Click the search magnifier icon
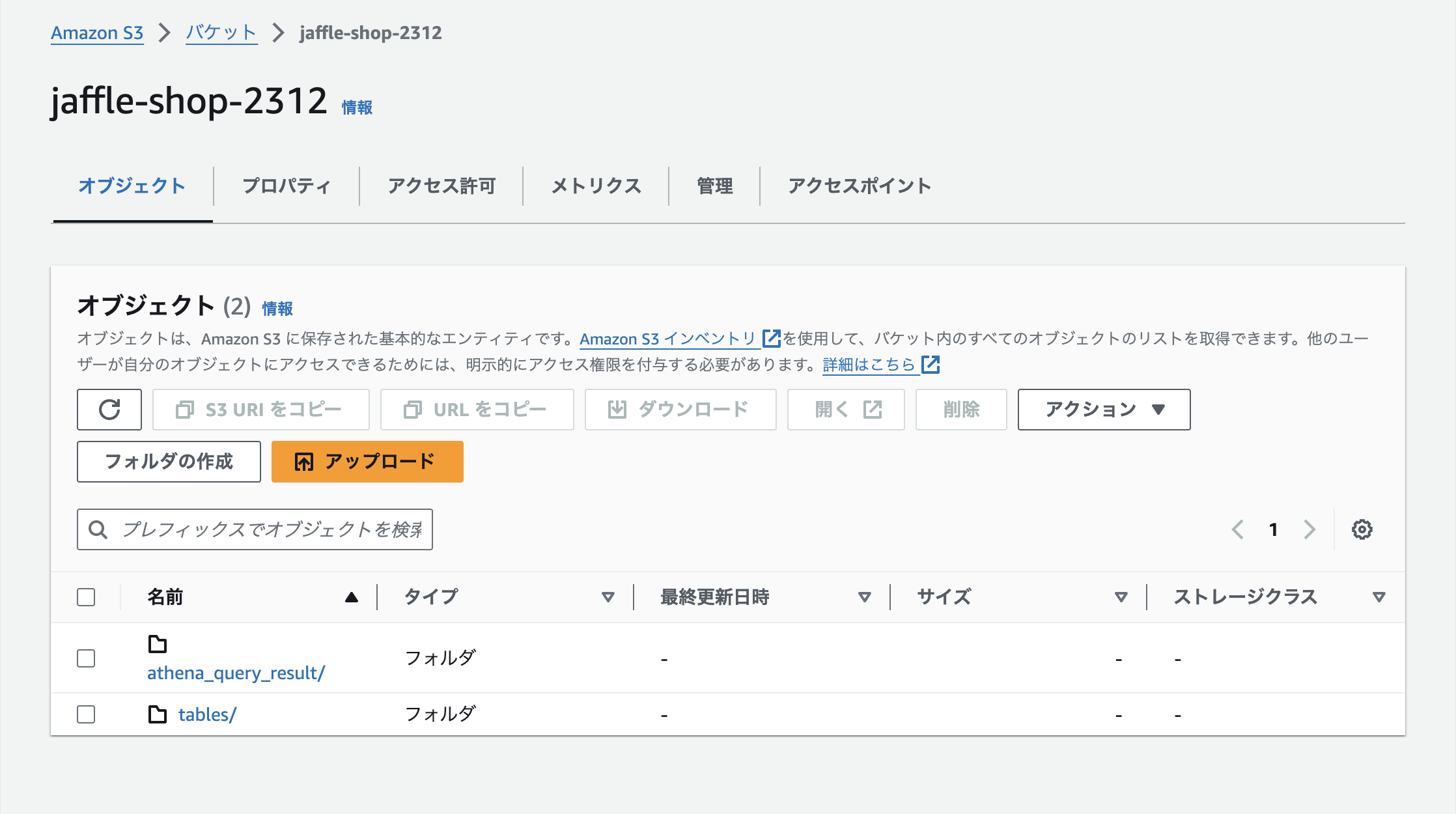Viewport: 1456px width, 814px height. pos(98,529)
